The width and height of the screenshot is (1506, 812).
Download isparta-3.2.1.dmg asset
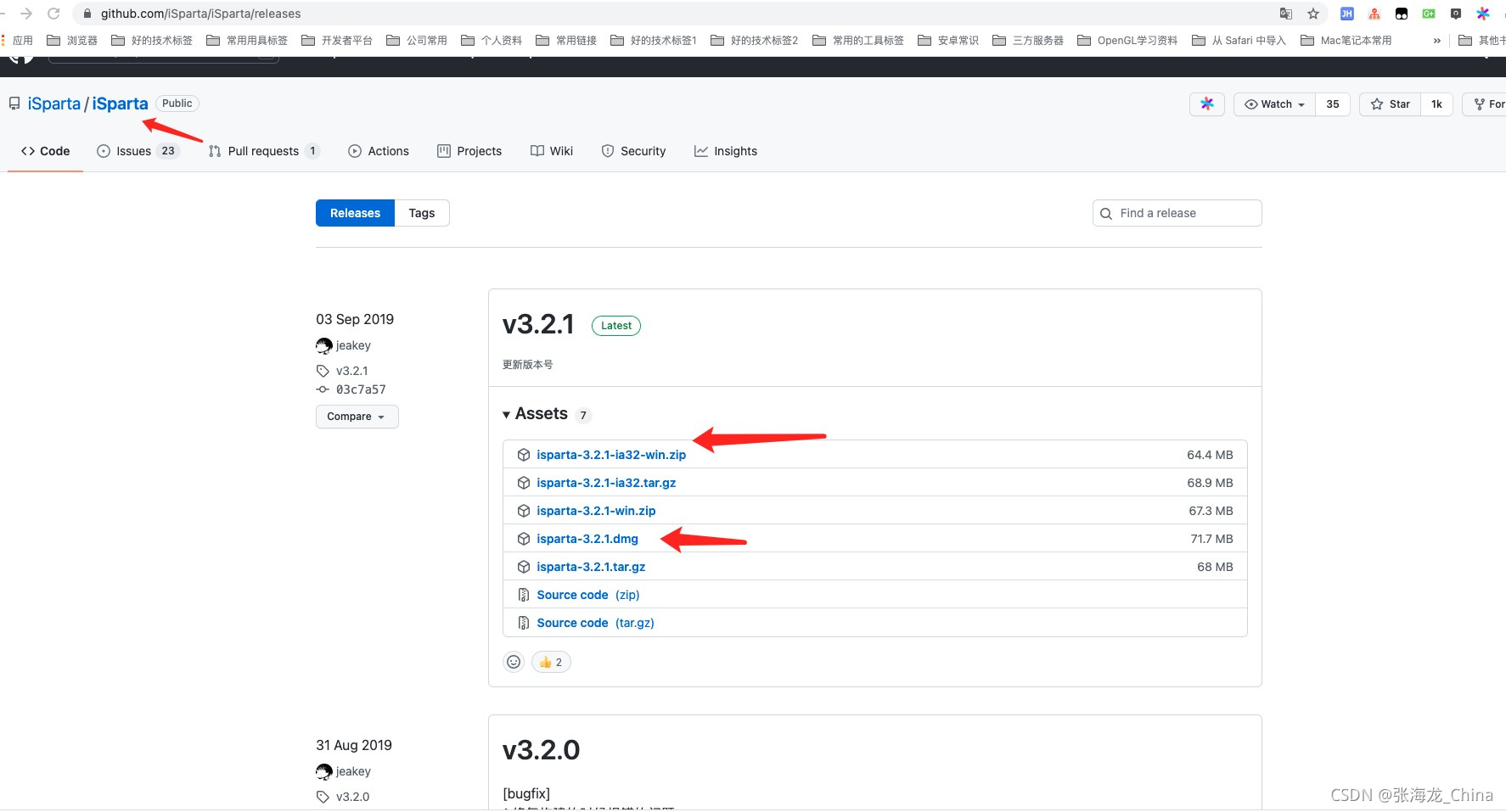point(587,539)
